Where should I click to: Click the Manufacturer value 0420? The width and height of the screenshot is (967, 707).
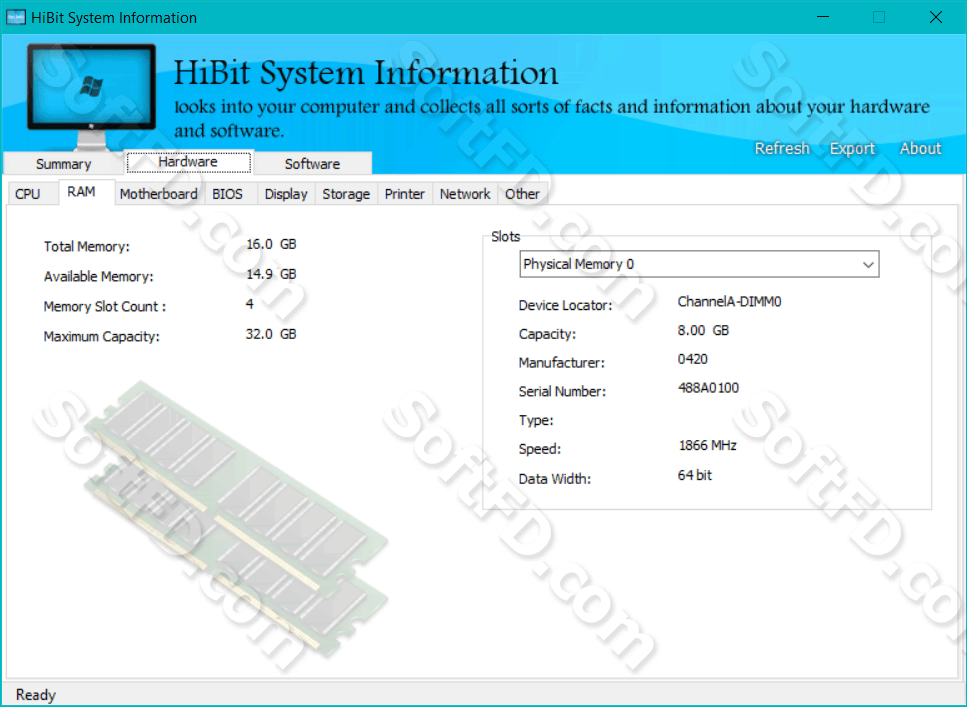[x=693, y=359]
